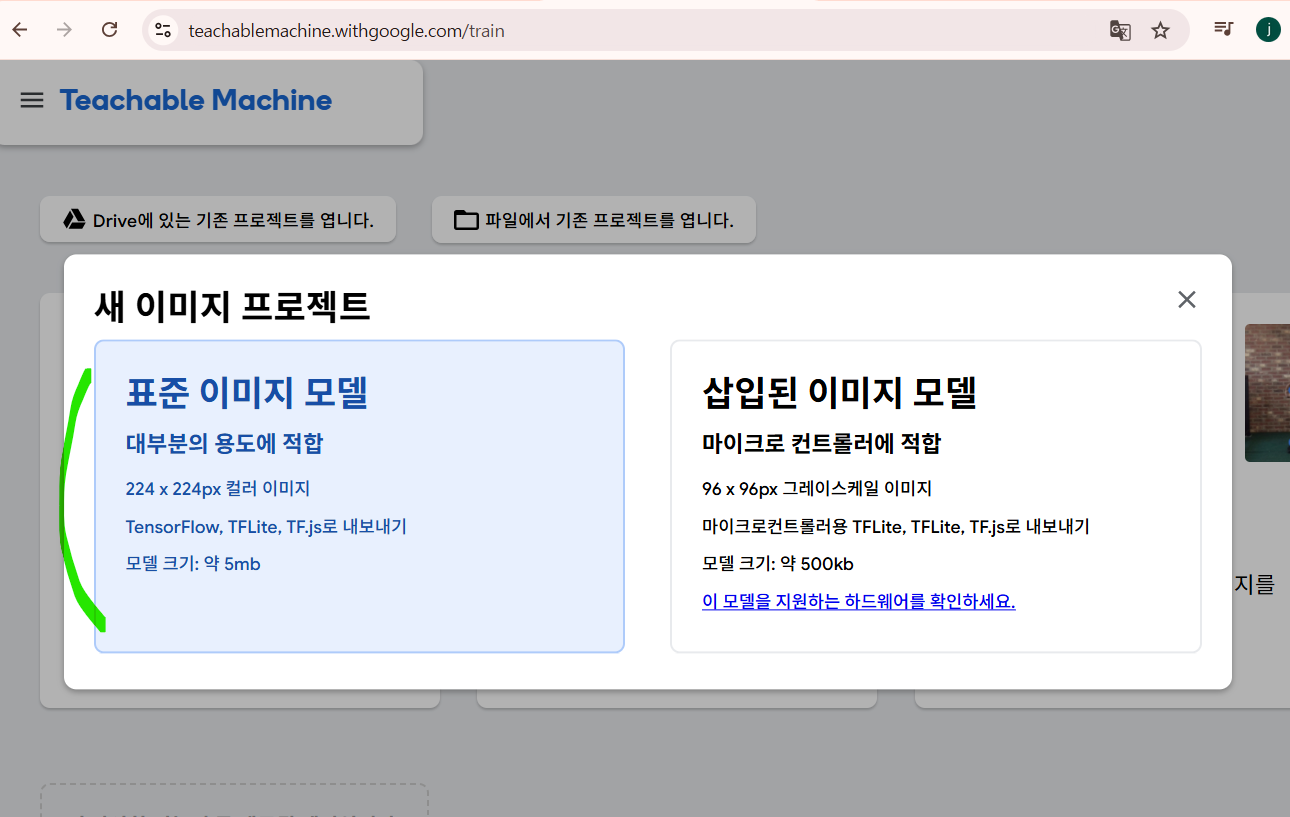This screenshot has width=1290, height=817.
Task: Open the 하드웨어를 확인하세요 link
Action: [x=859, y=601]
